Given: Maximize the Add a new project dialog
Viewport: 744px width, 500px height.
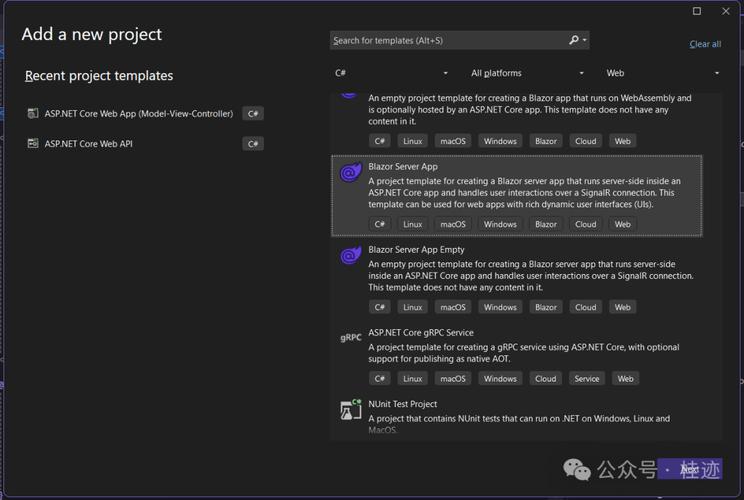Looking at the screenshot, I should click(697, 11).
